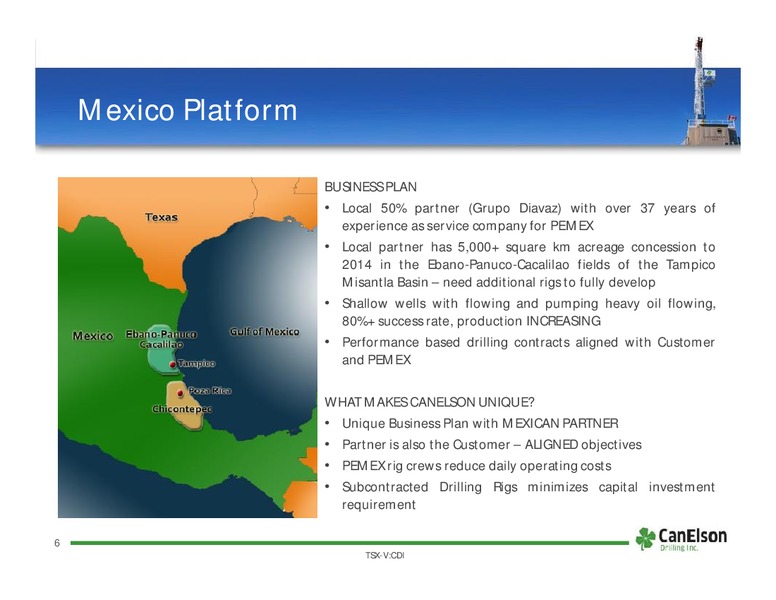Click the Texas label on the map

[161, 217]
